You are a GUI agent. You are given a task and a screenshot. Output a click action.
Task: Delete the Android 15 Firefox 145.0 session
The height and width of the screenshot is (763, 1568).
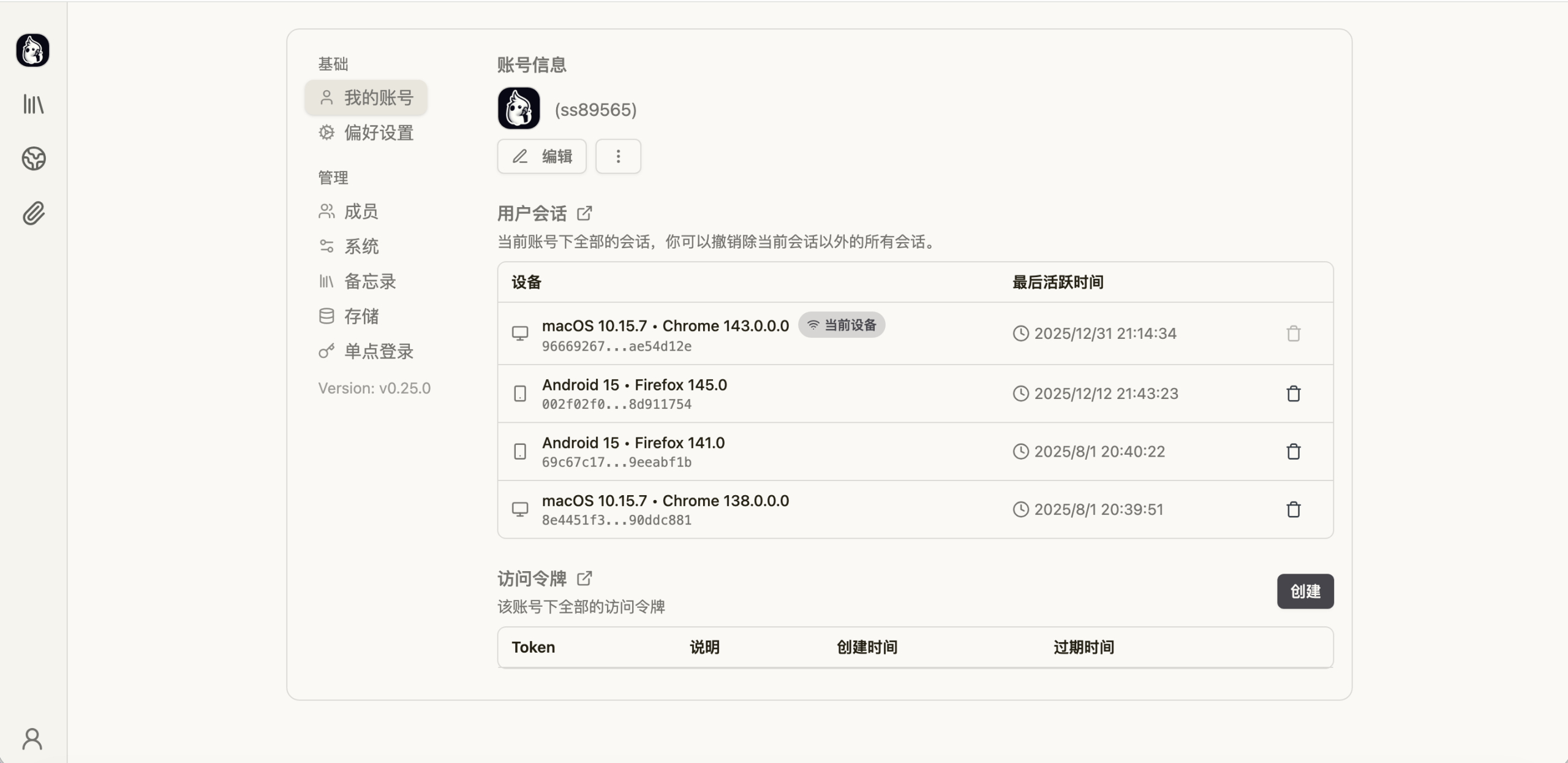pos(1293,393)
